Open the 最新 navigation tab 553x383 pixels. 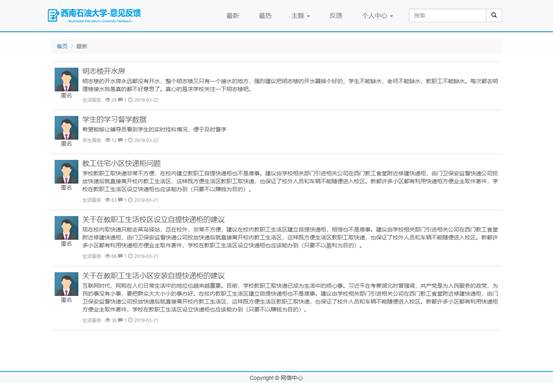(232, 16)
